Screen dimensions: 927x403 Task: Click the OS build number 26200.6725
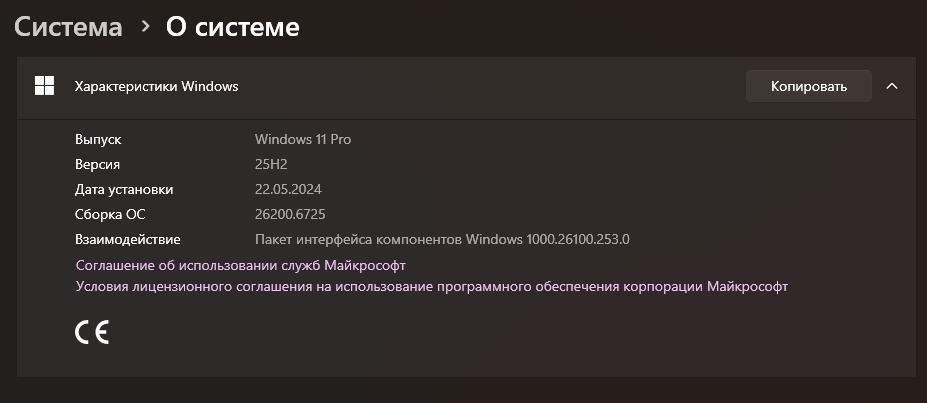pos(290,214)
